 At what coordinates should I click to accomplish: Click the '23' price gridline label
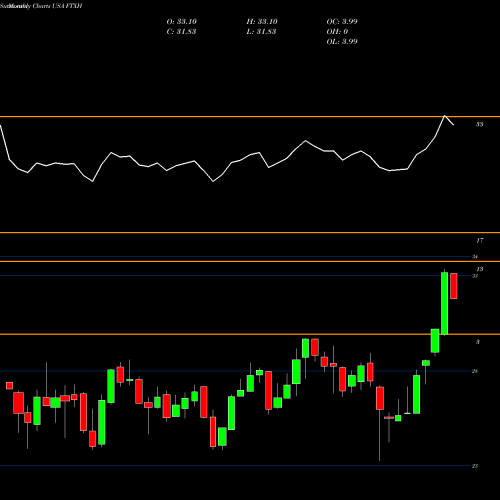pyautogui.click(x=475, y=466)
